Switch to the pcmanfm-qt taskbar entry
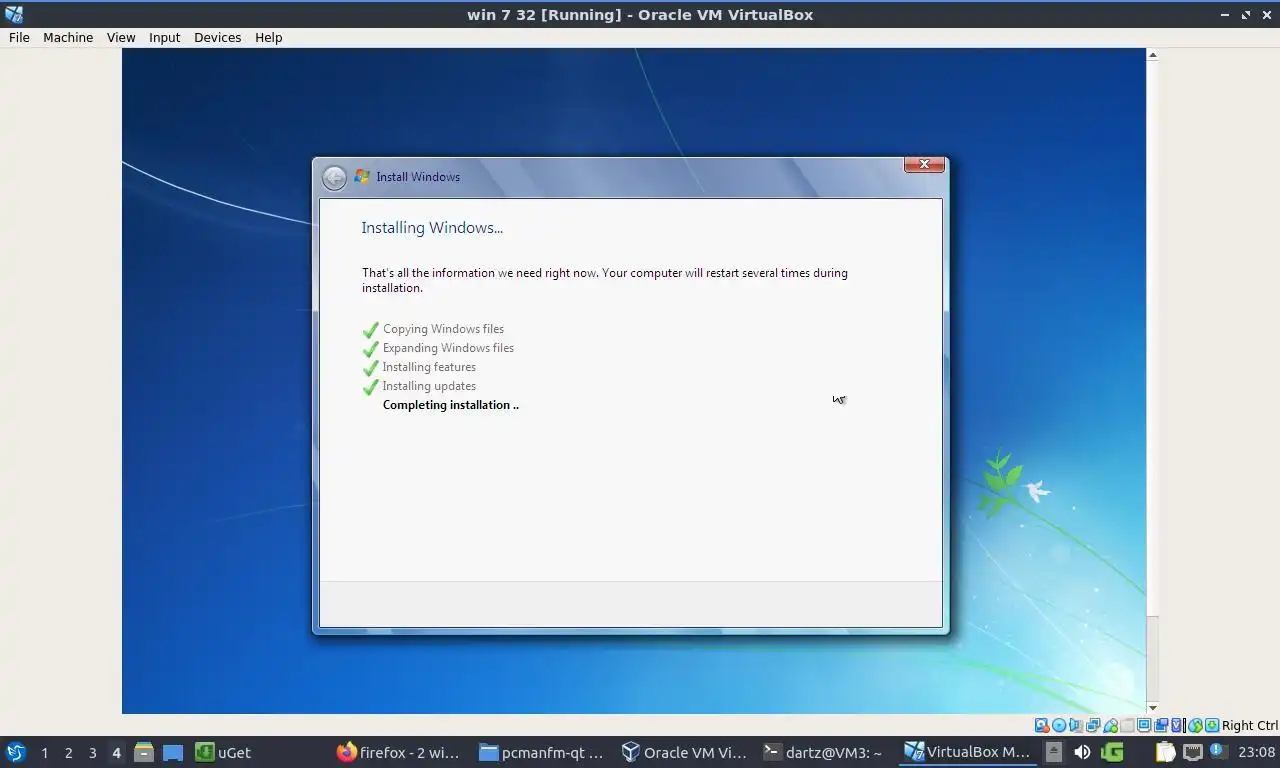Screen dimensions: 1280x768 click(x=541, y=752)
